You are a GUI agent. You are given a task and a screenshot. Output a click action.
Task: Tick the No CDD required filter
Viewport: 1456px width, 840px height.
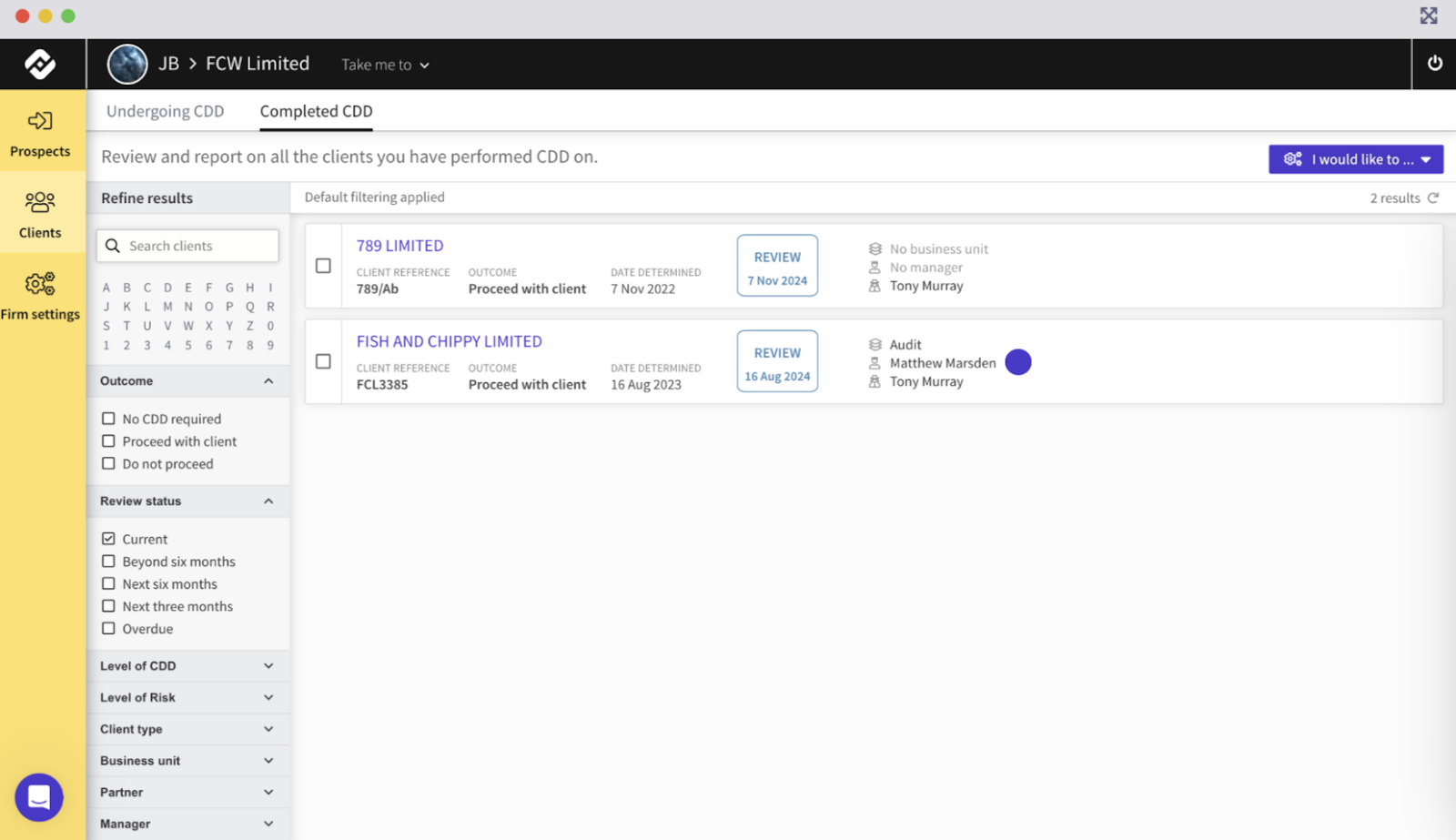tap(108, 419)
